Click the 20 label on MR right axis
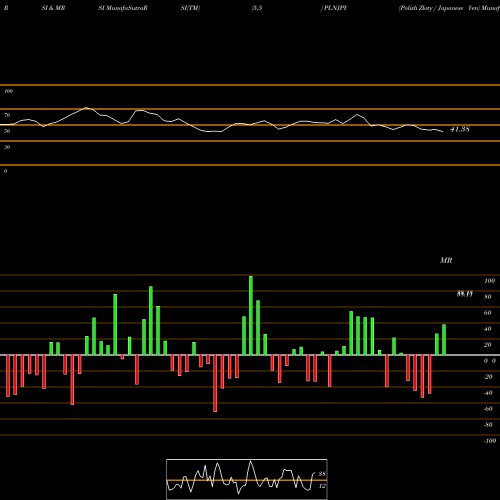The width and height of the screenshot is (500, 500). [x=487, y=345]
